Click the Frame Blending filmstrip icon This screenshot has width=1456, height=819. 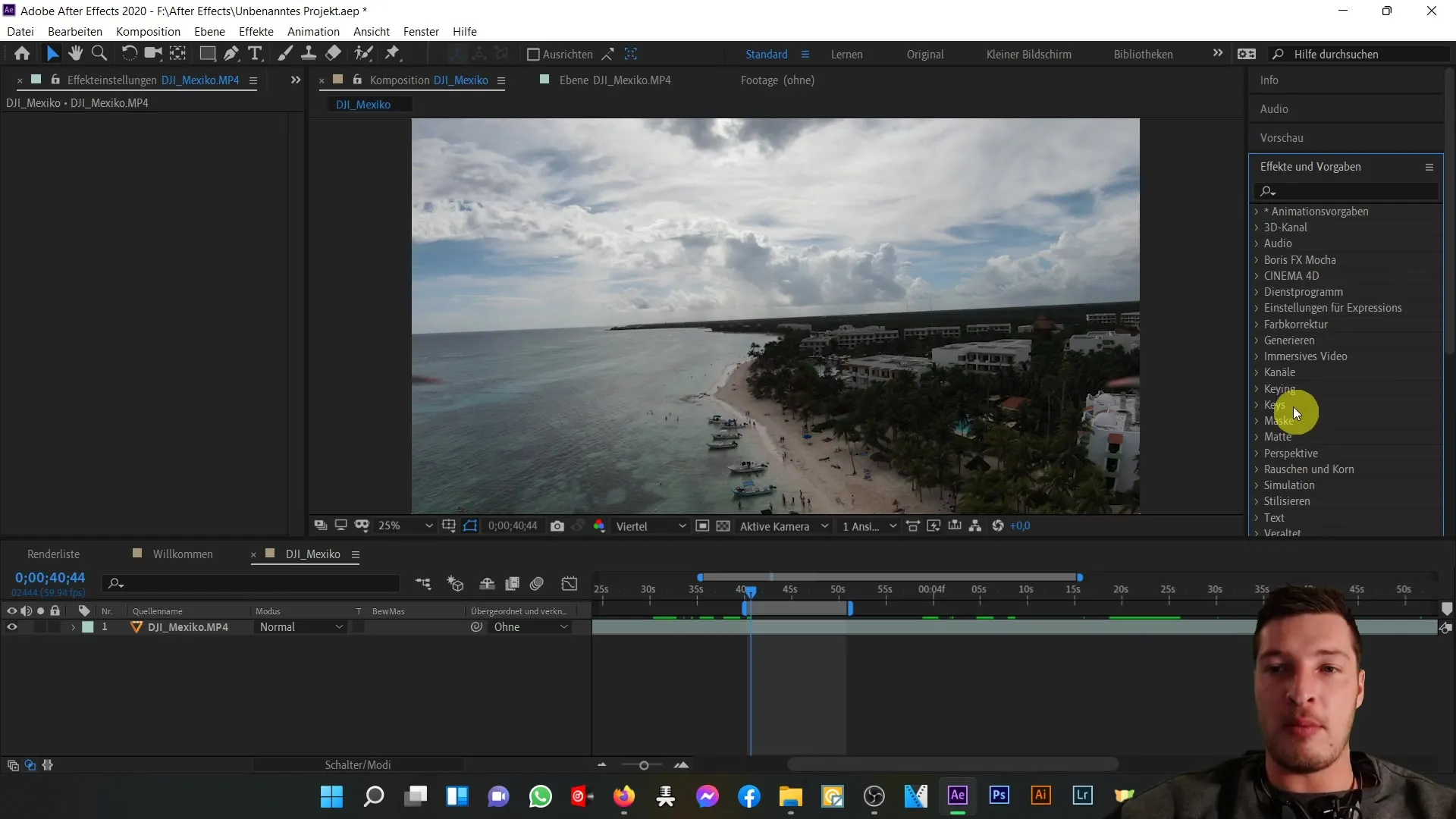point(513,583)
